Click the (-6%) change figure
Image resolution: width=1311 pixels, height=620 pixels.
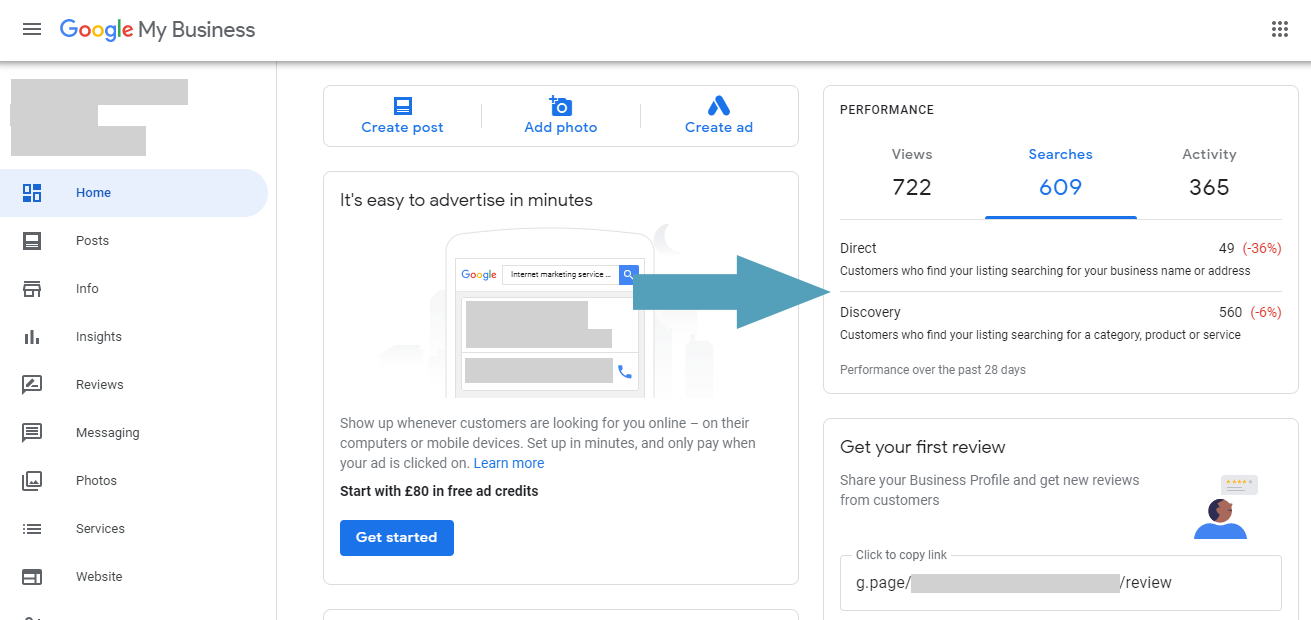point(1265,312)
